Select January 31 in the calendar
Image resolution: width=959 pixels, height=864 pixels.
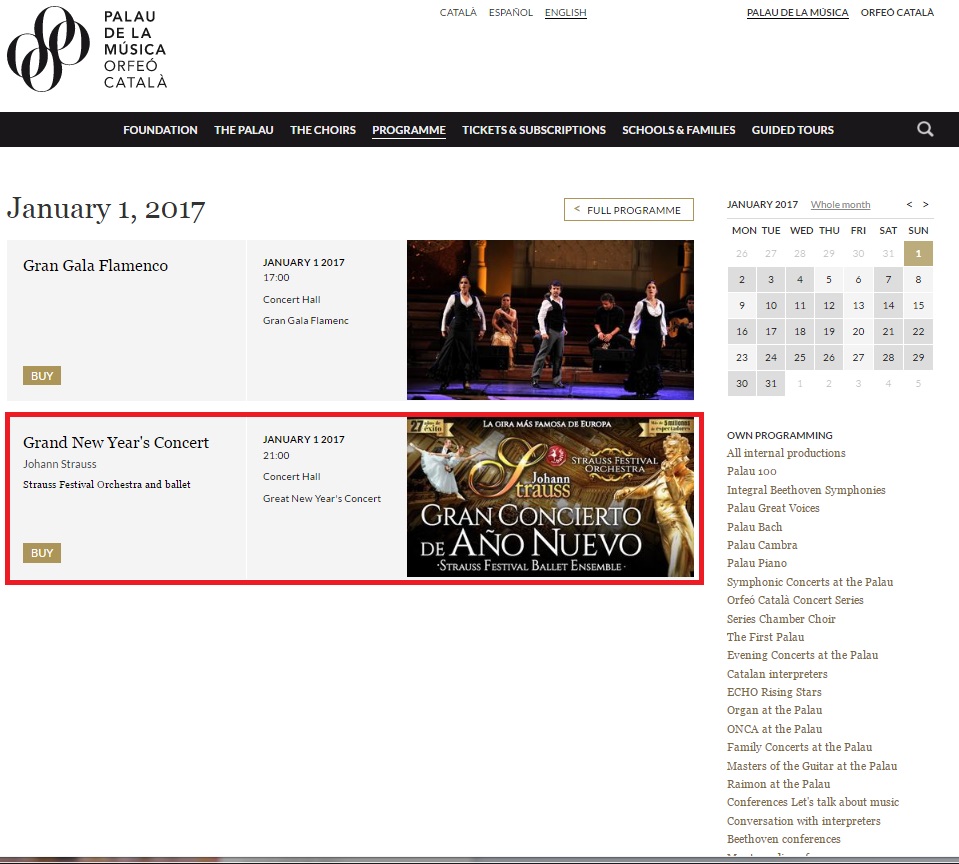(771, 383)
